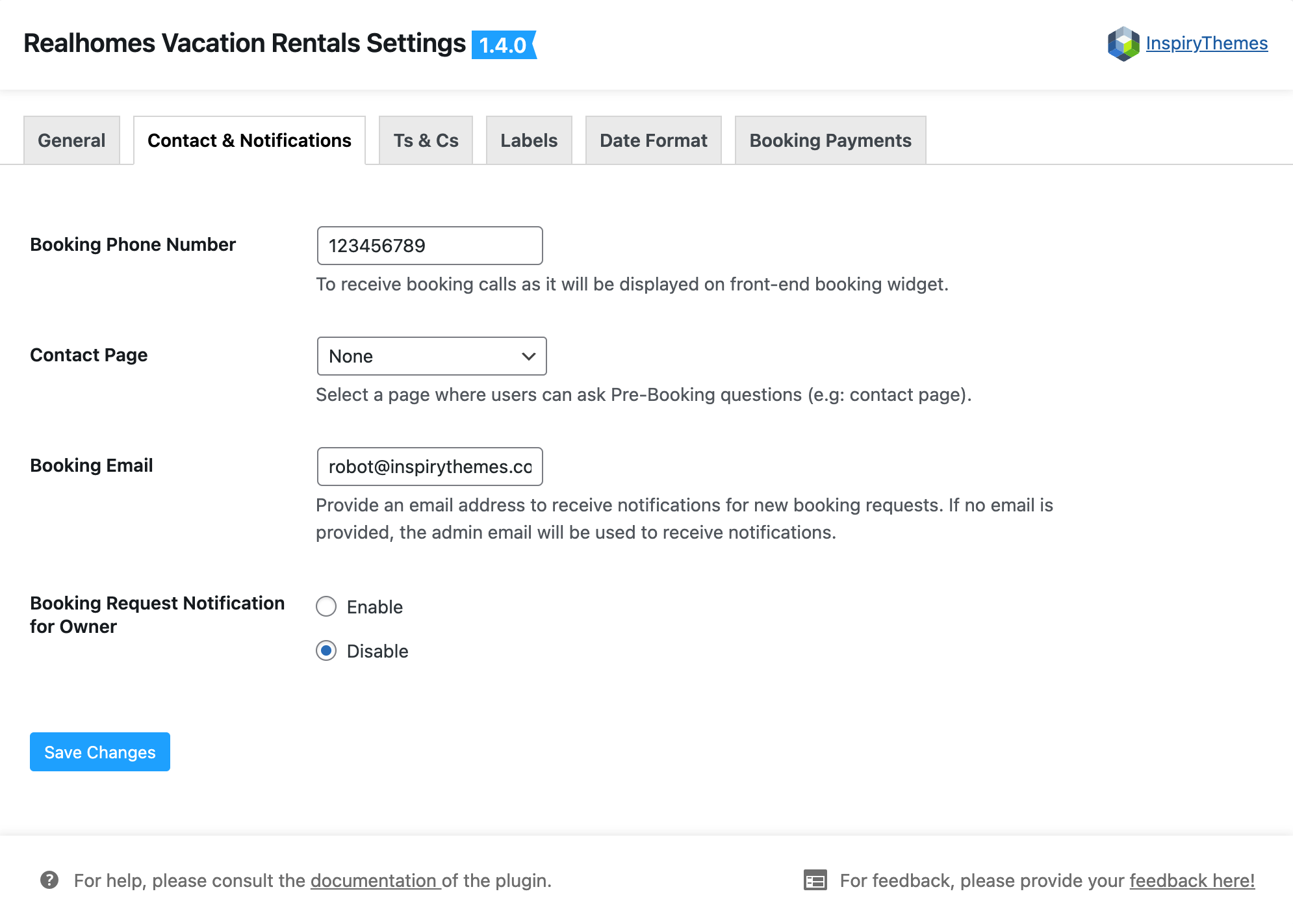1293x924 pixels.
Task: Open the Ts & Cs tab
Action: click(x=426, y=140)
